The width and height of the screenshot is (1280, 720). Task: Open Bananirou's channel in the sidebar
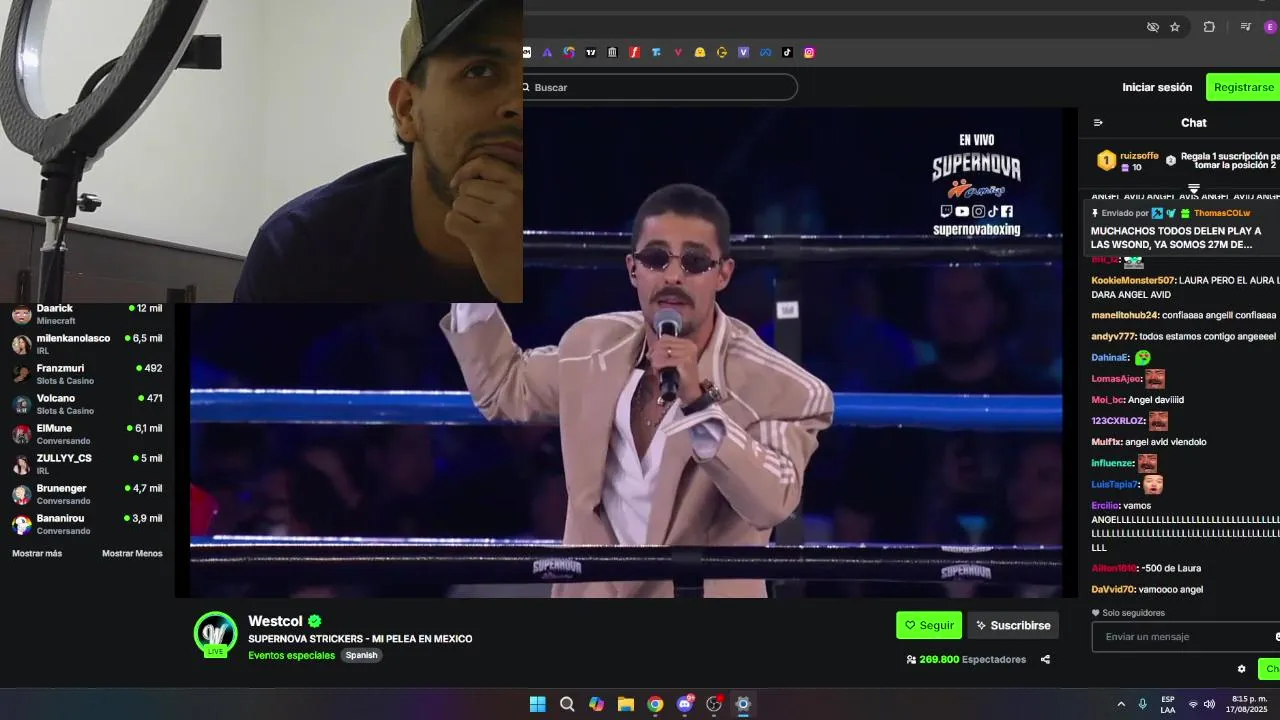pyautogui.click(x=87, y=524)
